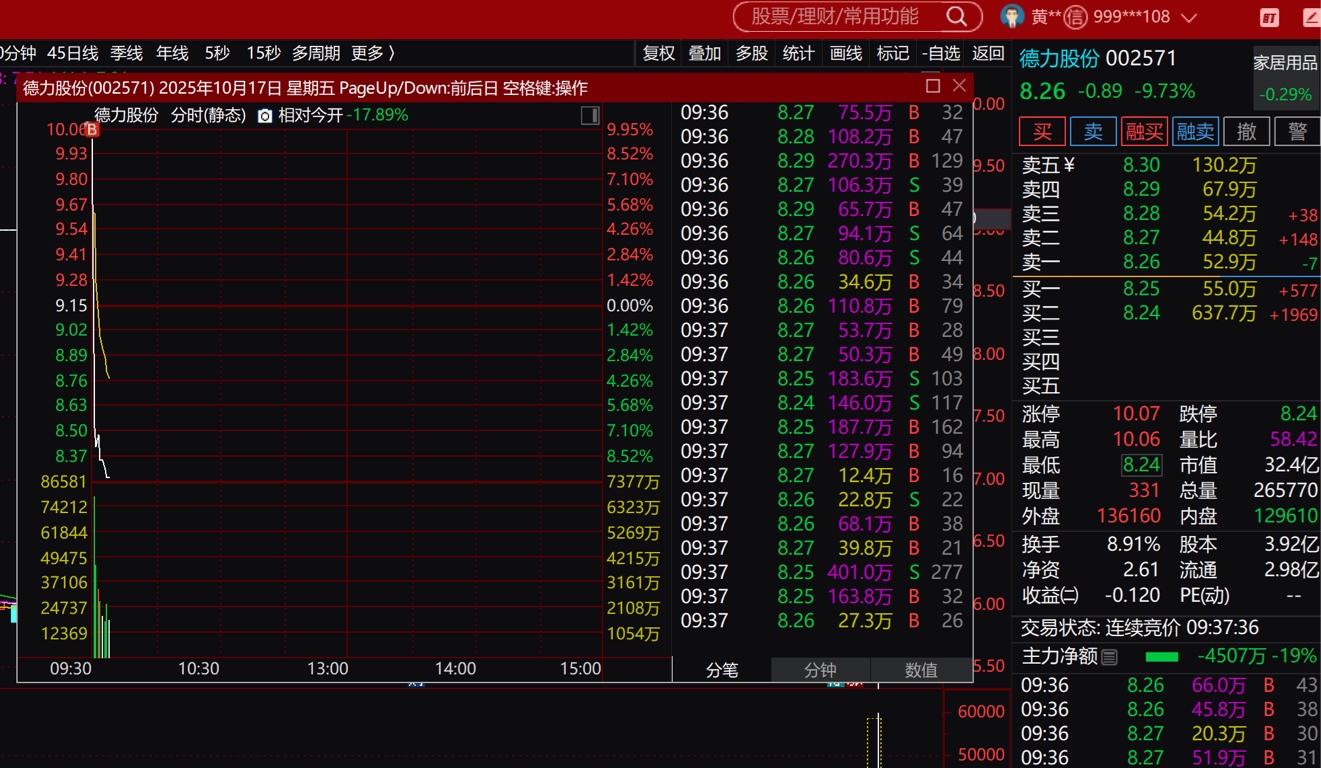Select 卖一 price 8.26
This screenshot has width=1321, height=768.
click(x=1141, y=262)
